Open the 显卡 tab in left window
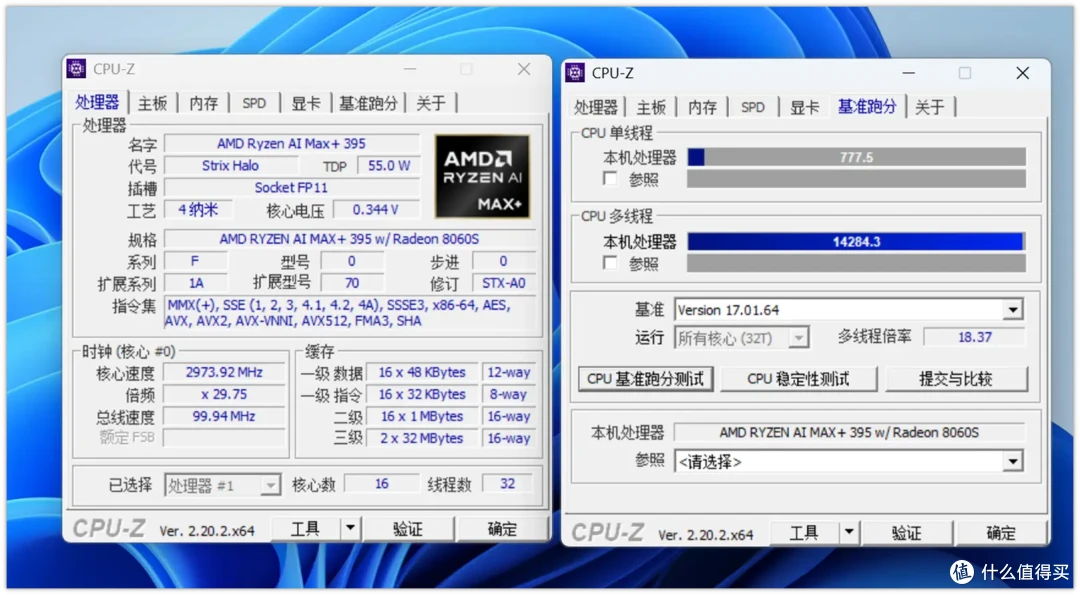 click(306, 103)
